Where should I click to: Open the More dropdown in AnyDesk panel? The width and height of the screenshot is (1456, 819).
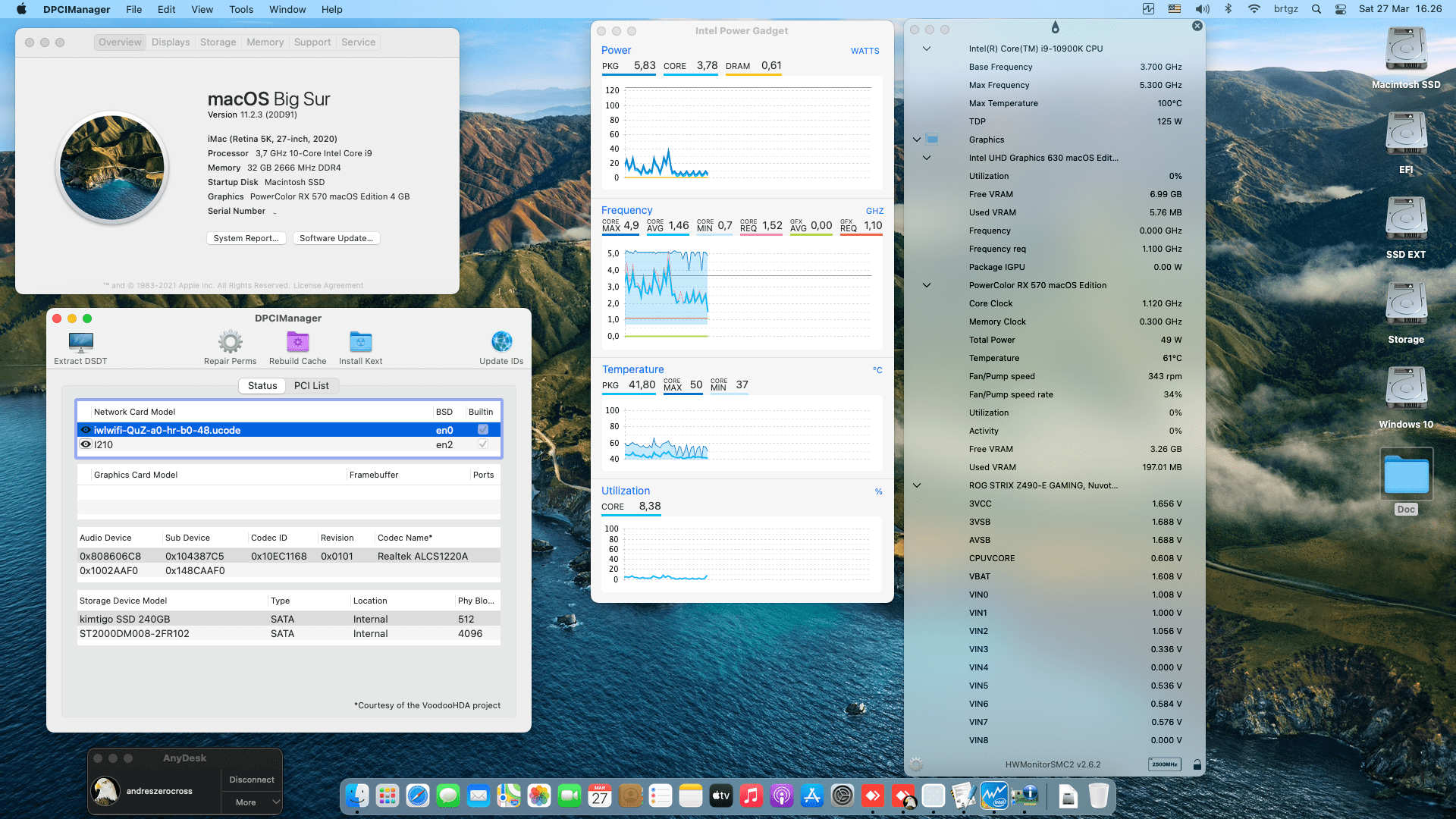coord(252,802)
